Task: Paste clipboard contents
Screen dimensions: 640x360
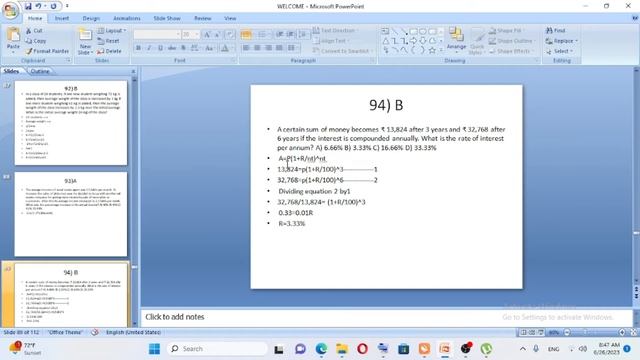Action: 13,40
